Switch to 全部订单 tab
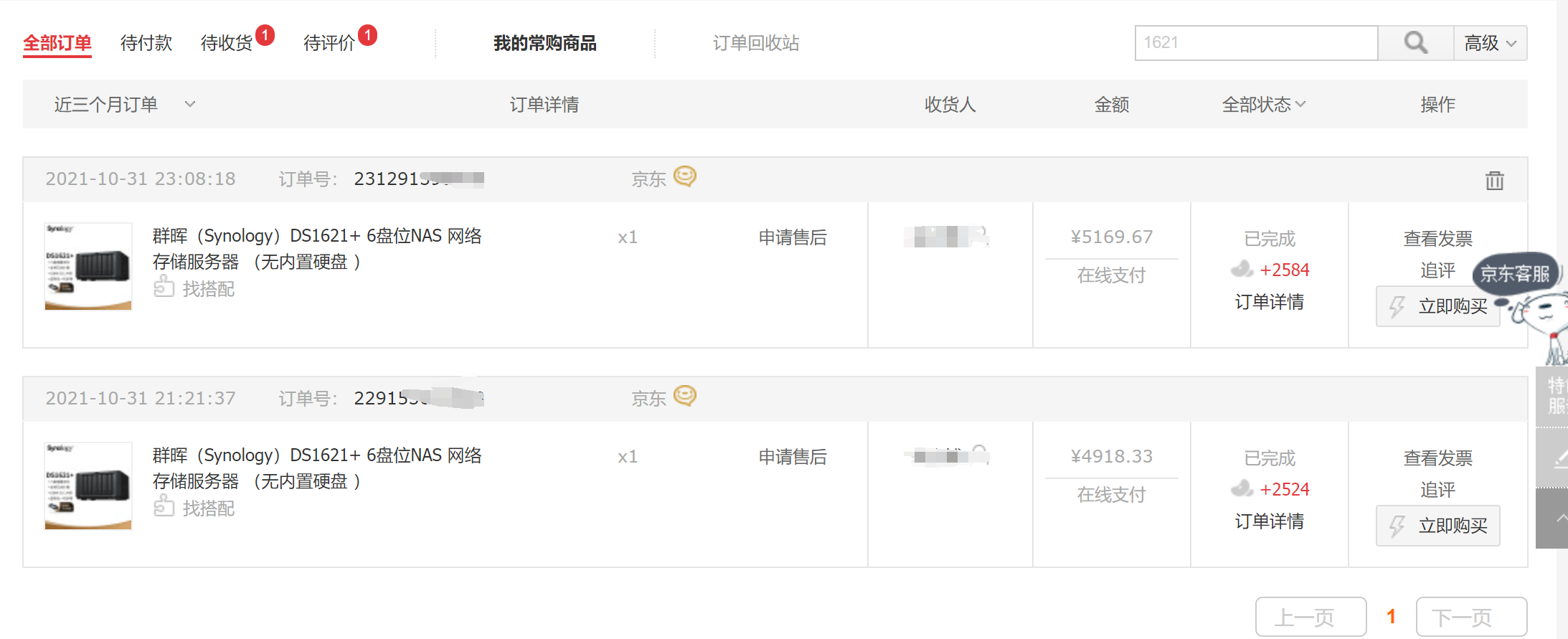Screen dimensions: 1568x639 click(x=57, y=43)
